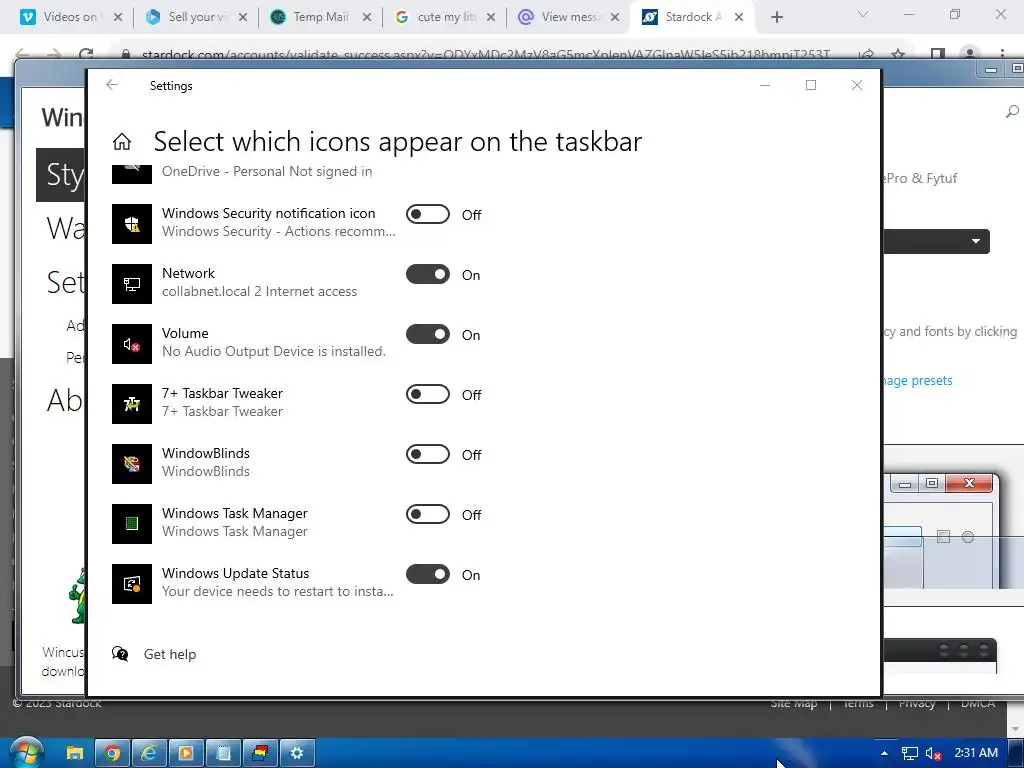Open Settings home via house icon
Viewport: 1024px width, 768px height.
[x=121, y=141]
